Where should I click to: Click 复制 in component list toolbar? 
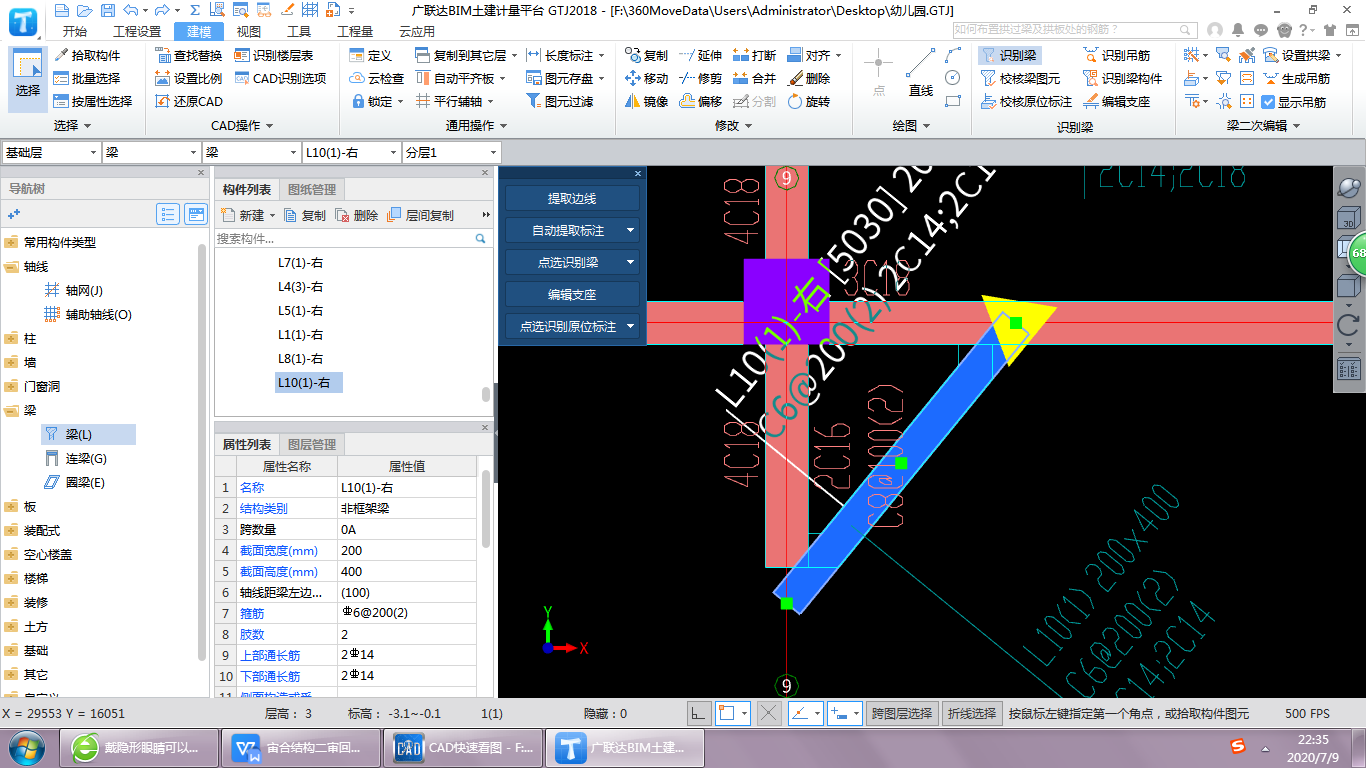click(x=305, y=215)
